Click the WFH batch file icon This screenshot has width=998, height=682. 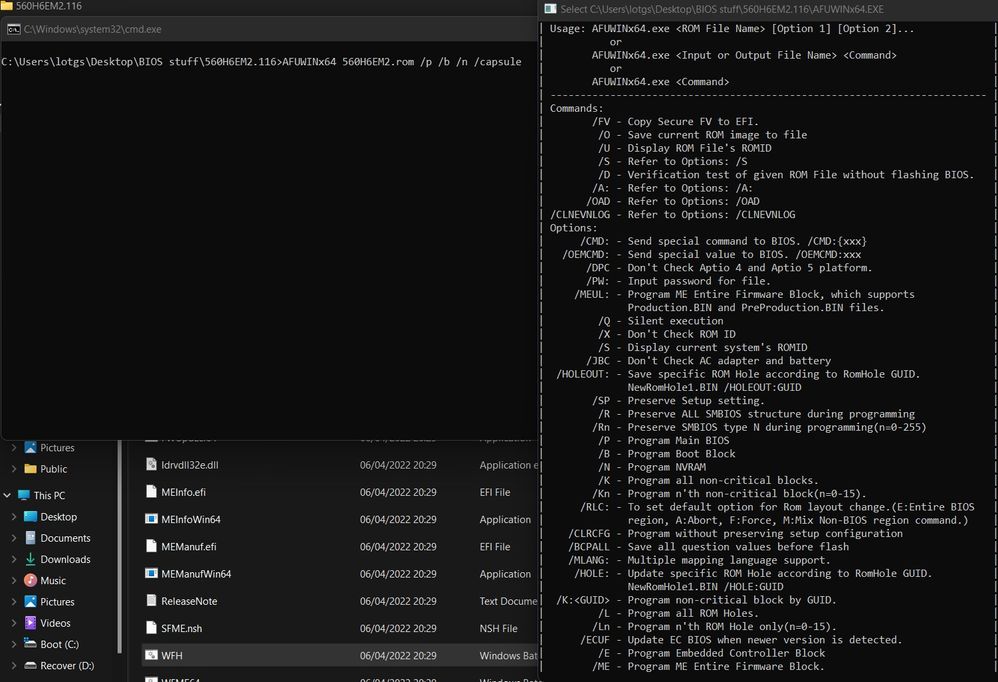point(151,655)
